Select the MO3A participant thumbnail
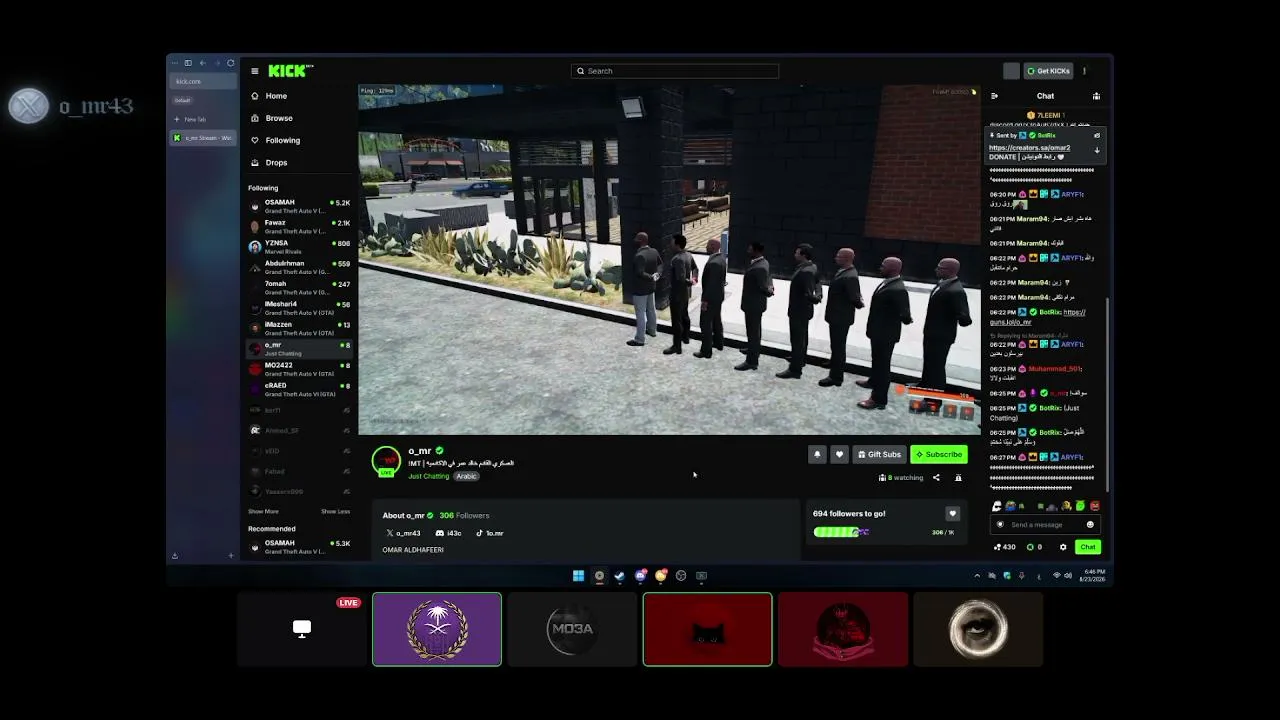Viewport: 1280px width, 720px height. pos(572,629)
